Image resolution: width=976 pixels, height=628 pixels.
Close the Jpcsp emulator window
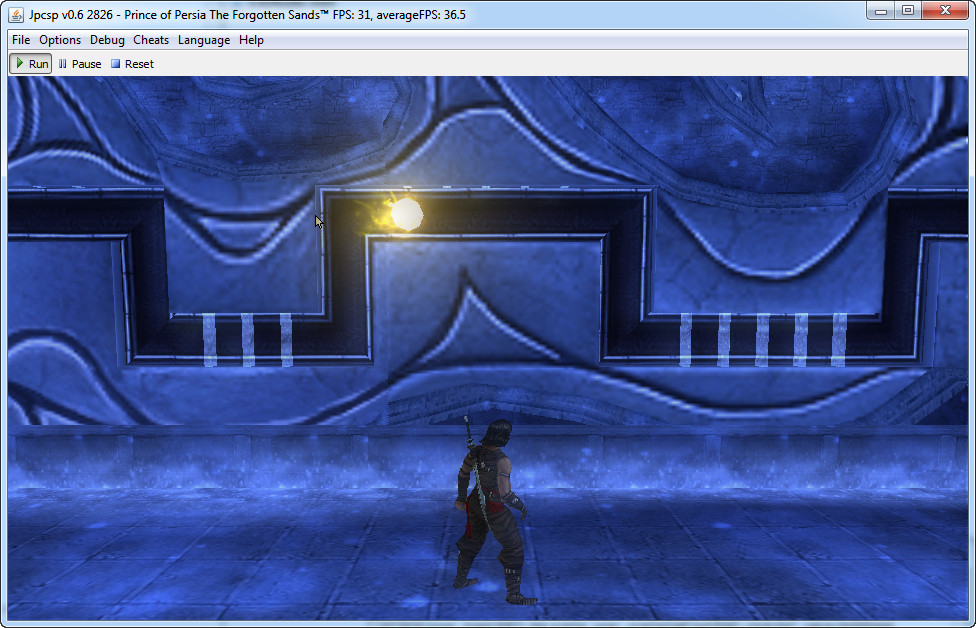tap(945, 11)
